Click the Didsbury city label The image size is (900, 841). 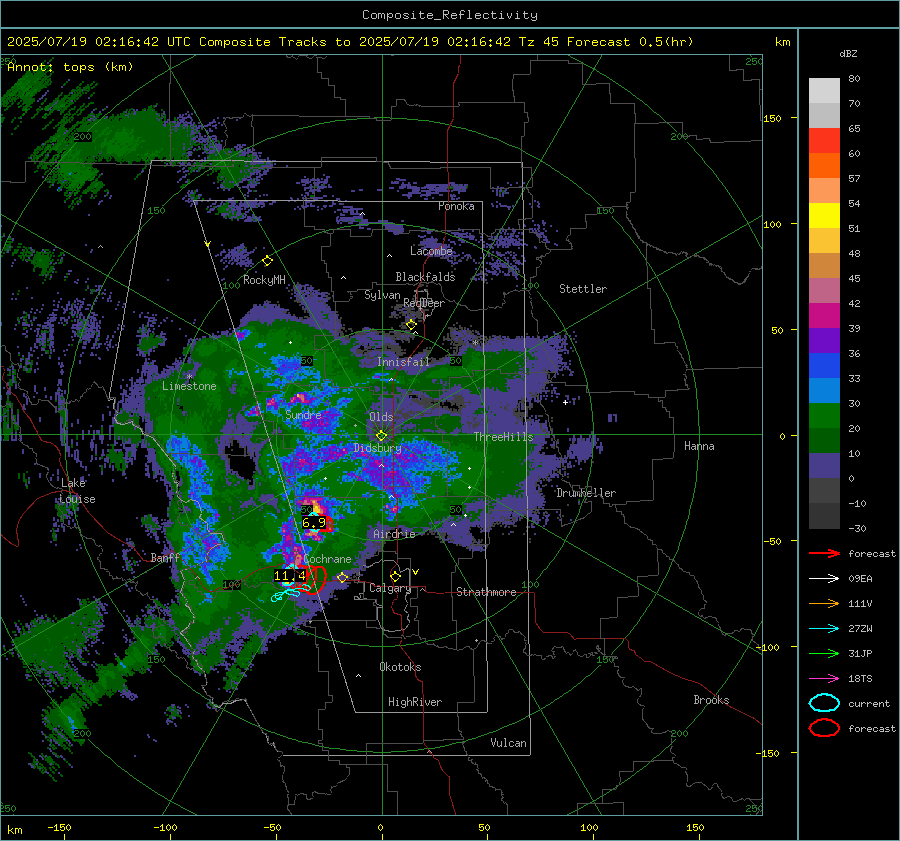pos(378,448)
